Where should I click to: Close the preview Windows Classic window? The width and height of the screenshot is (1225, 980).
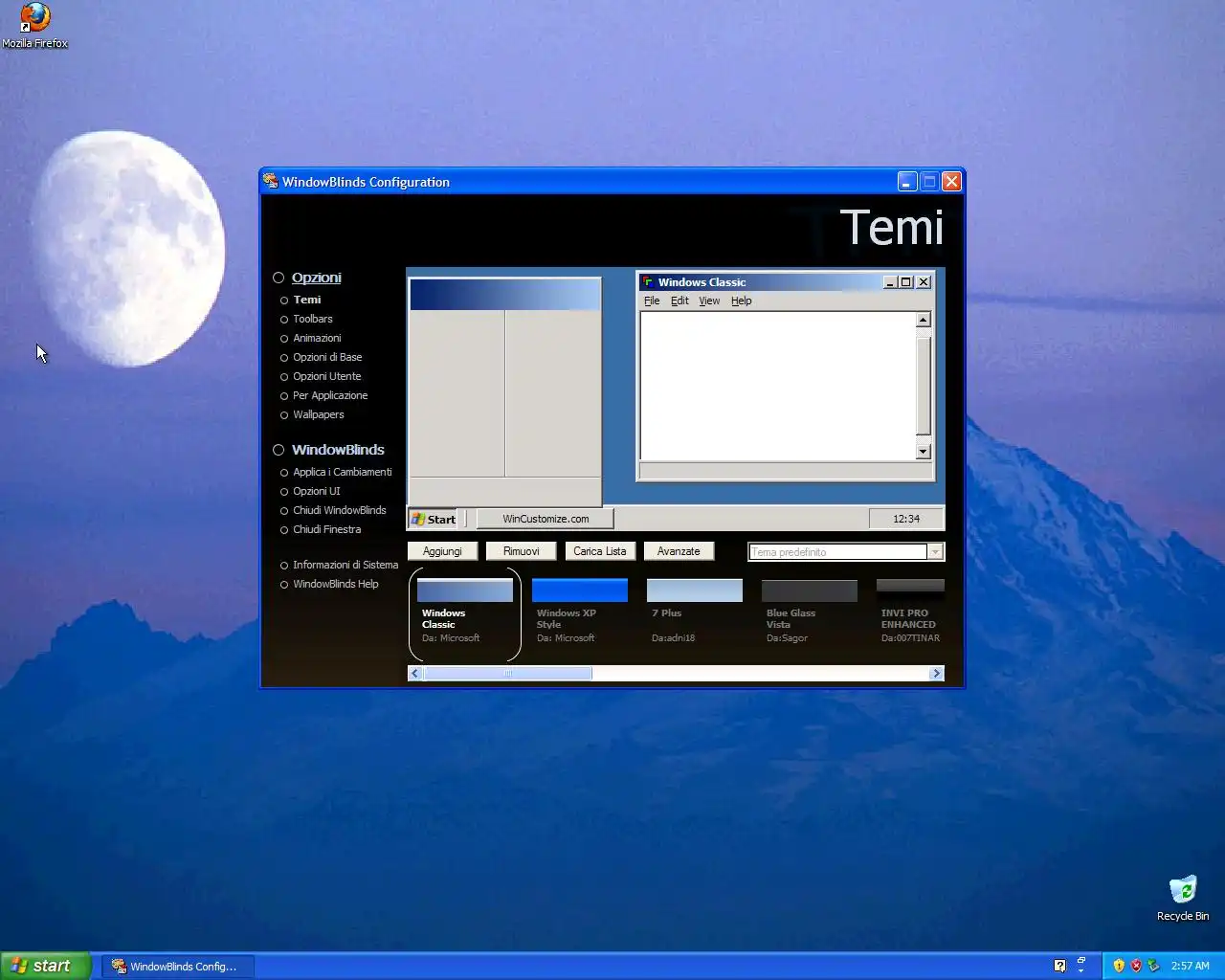point(924,282)
